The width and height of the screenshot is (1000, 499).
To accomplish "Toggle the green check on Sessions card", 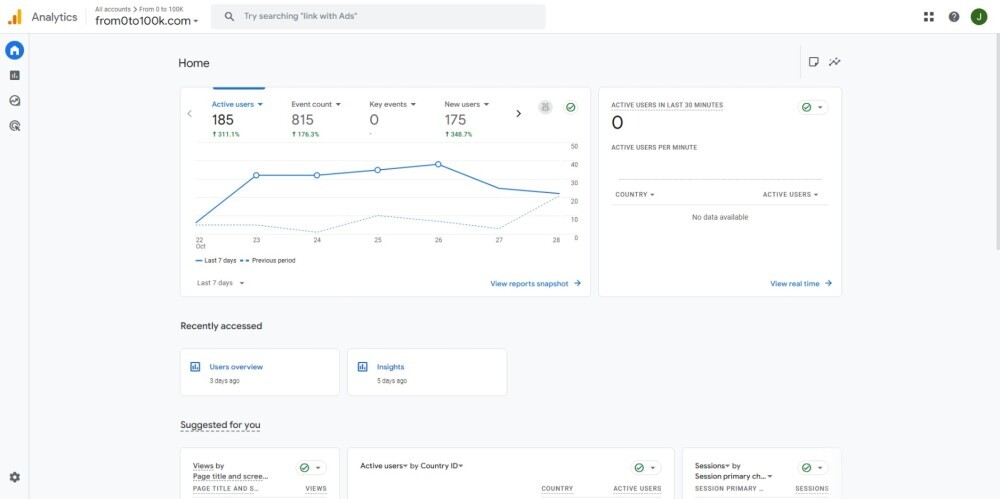I will pos(812,468).
